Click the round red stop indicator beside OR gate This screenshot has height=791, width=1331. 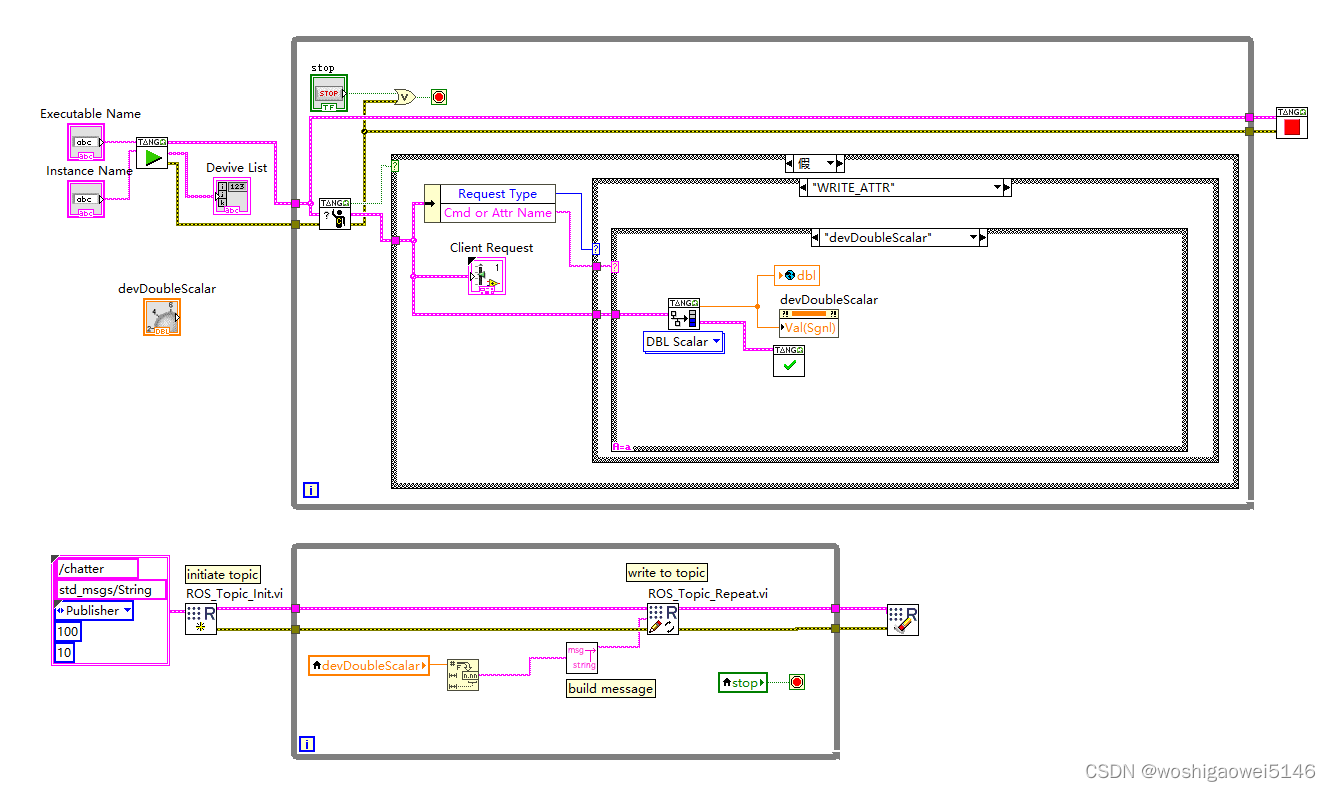click(437, 96)
